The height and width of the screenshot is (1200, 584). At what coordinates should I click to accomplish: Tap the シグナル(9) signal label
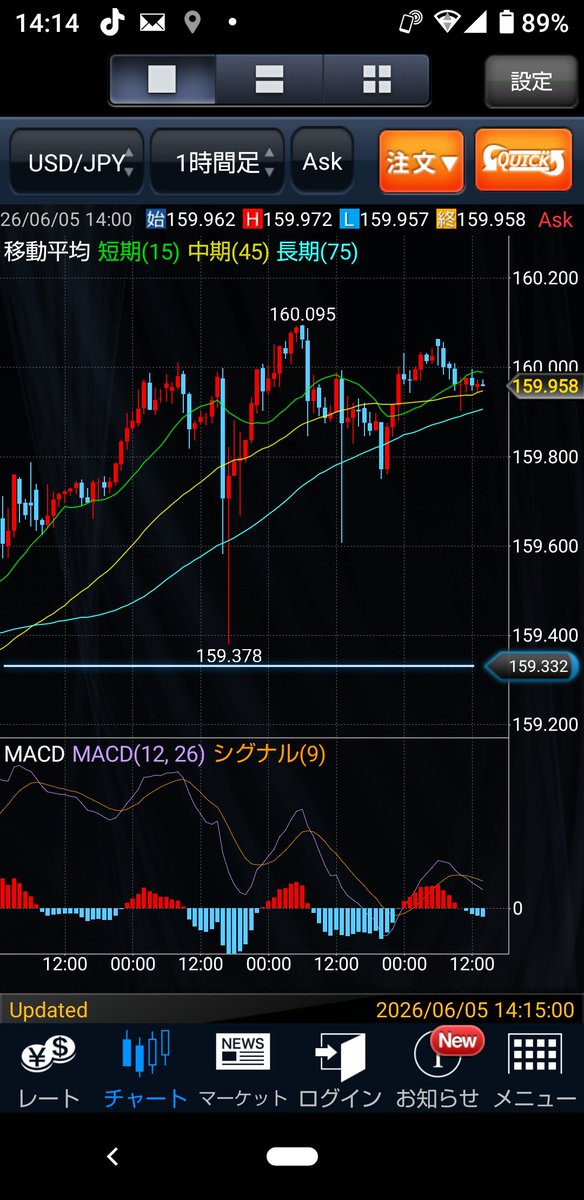(269, 754)
